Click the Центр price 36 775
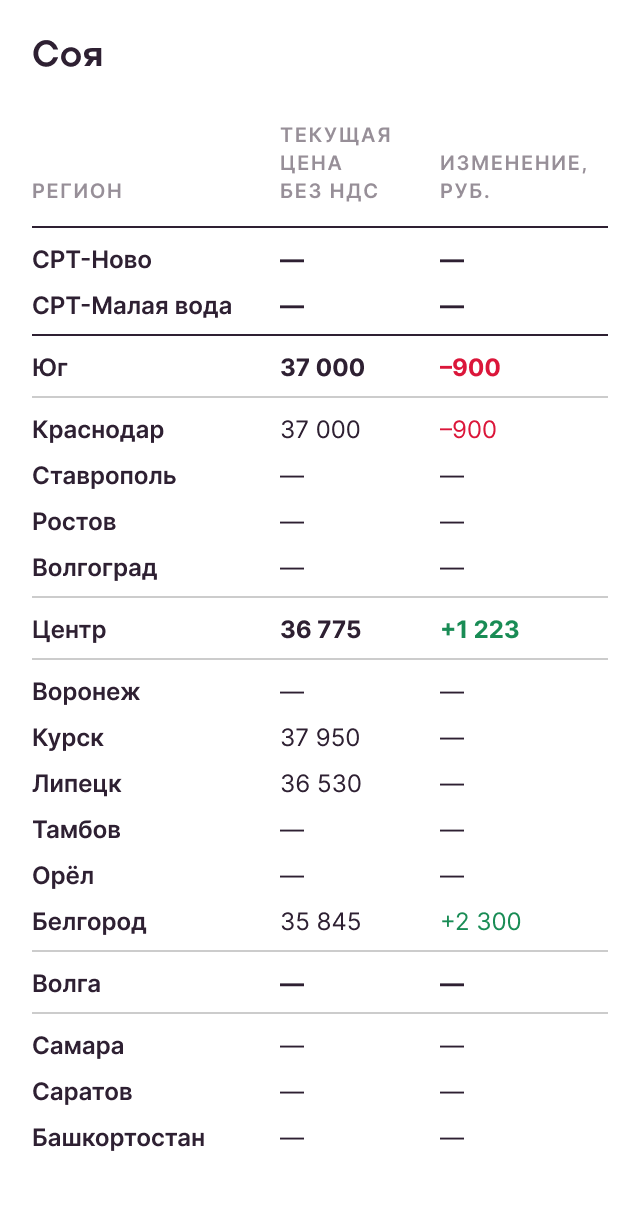640x1208 pixels. click(321, 630)
